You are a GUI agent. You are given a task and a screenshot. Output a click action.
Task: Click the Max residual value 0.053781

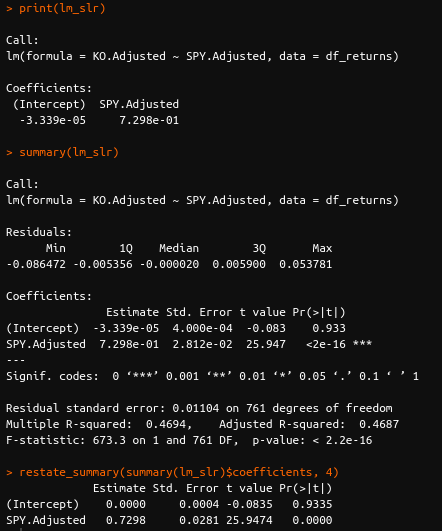tap(306, 264)
